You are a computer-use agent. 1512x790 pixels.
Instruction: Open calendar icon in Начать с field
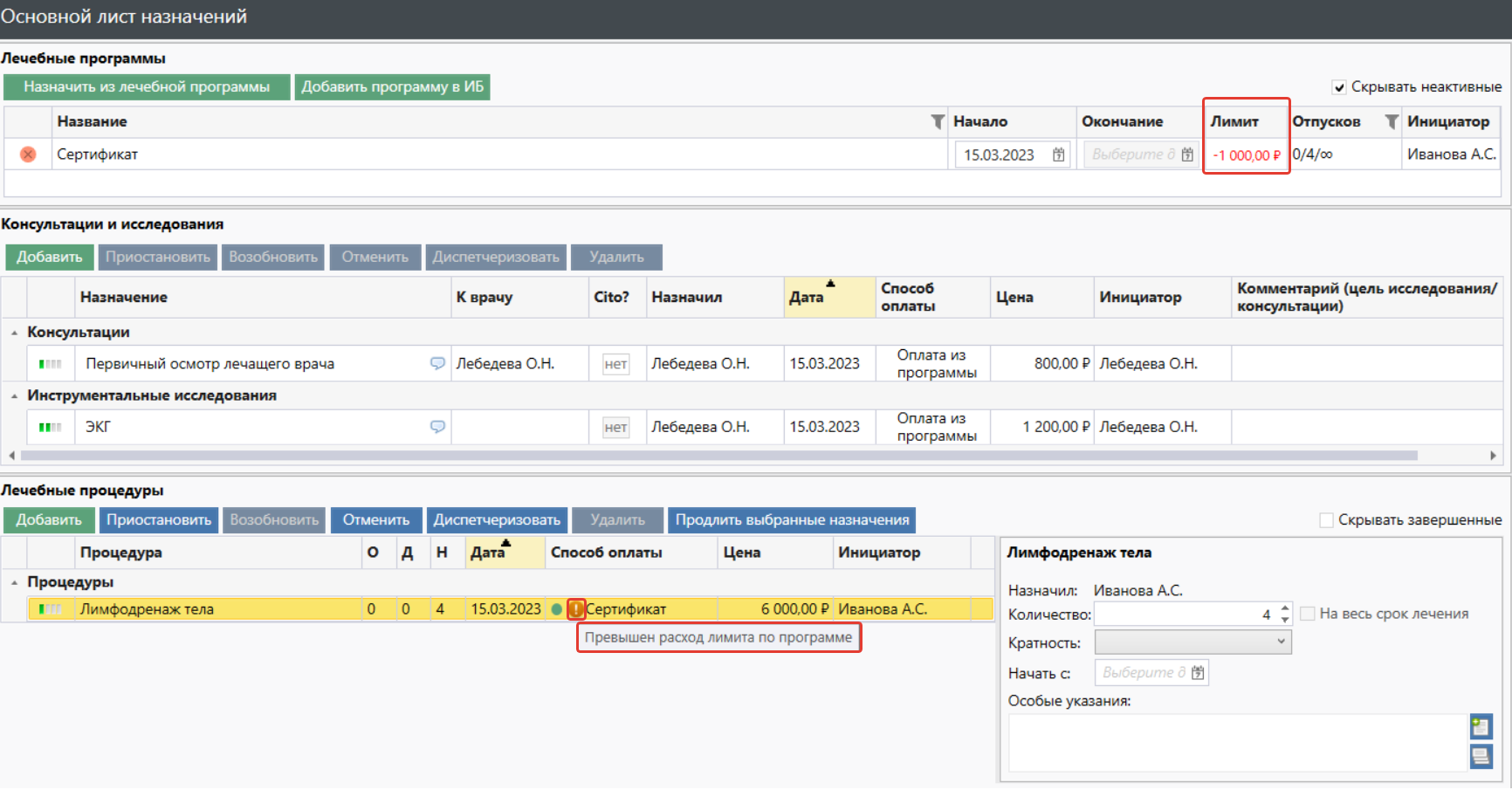pyautogui.click(x=1198, y=673)
